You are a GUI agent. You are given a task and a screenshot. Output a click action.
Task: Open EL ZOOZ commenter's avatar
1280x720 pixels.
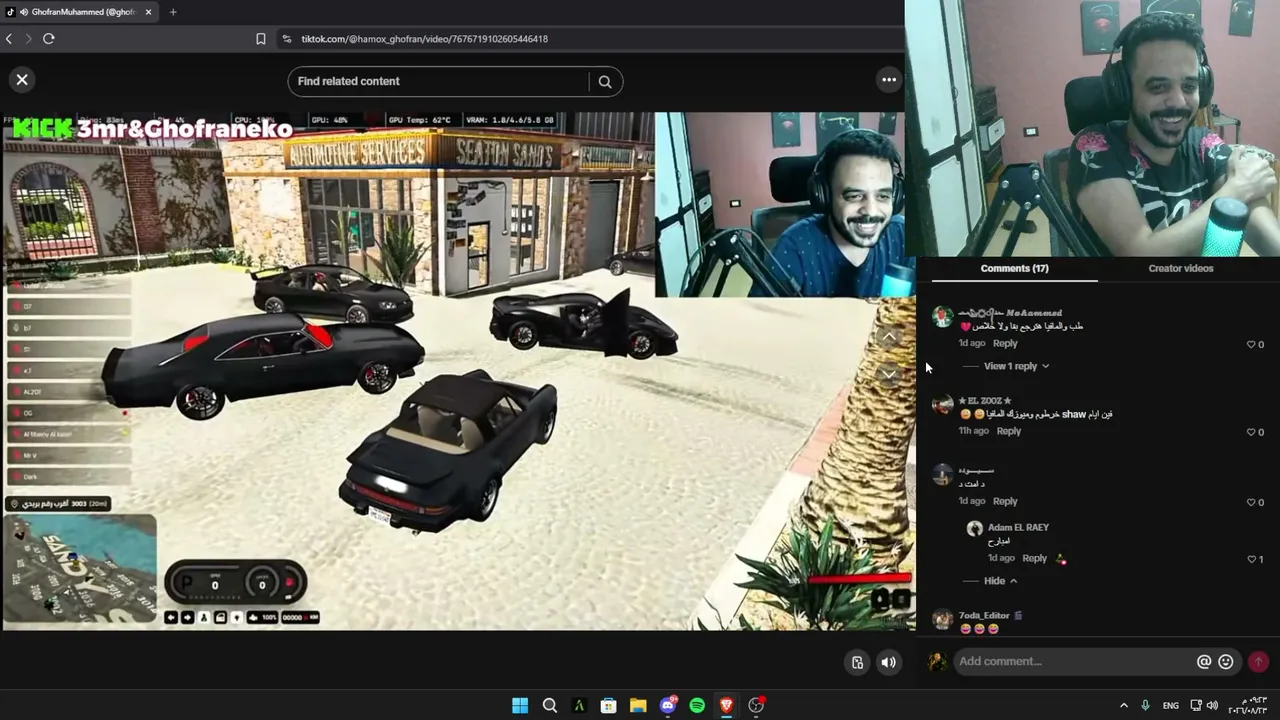(x=942, y=405)
